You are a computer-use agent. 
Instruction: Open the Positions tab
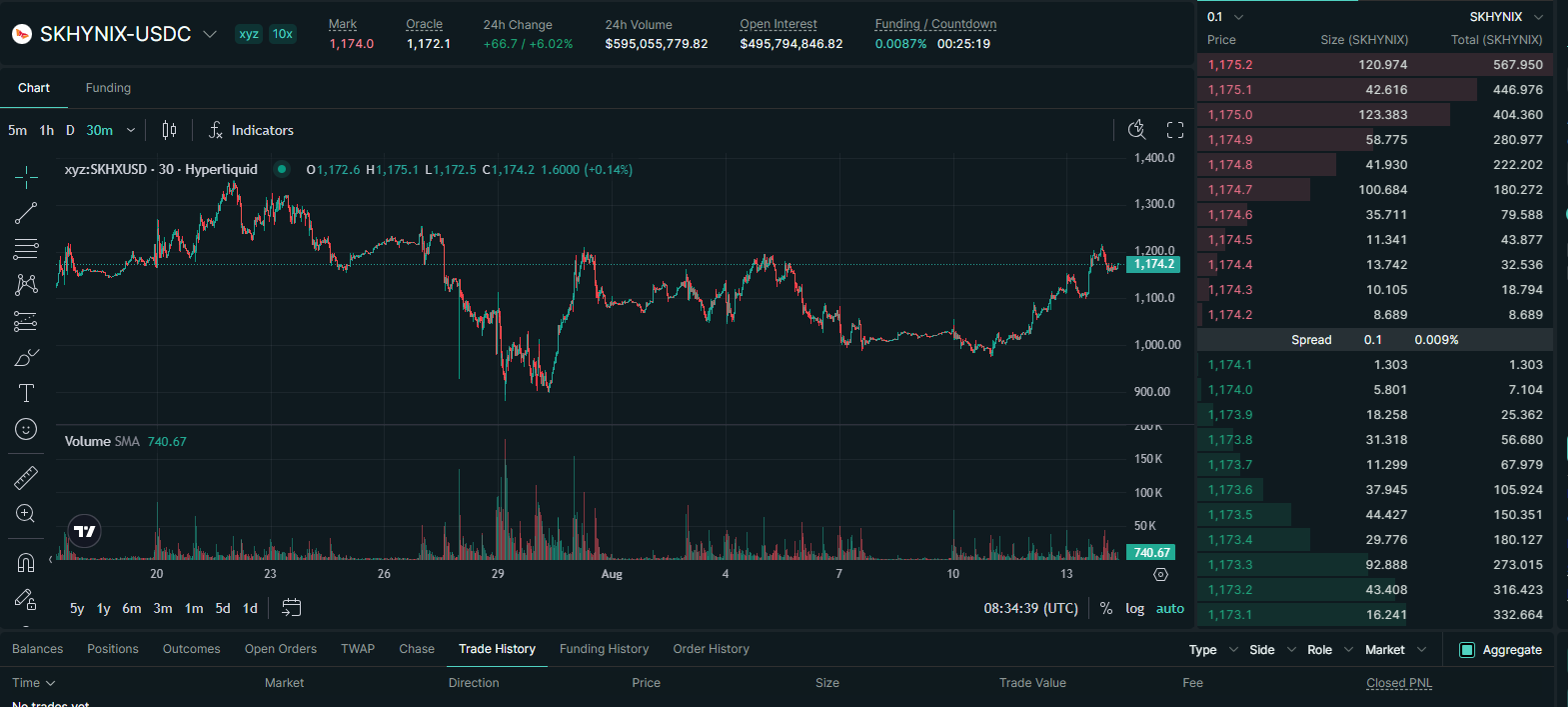click(113, 649)
